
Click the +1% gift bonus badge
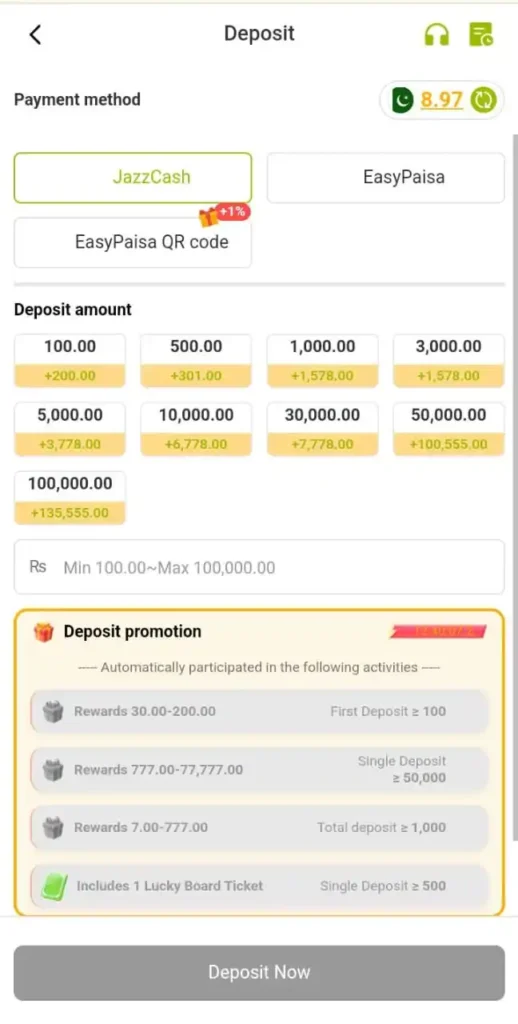(225, 214)
